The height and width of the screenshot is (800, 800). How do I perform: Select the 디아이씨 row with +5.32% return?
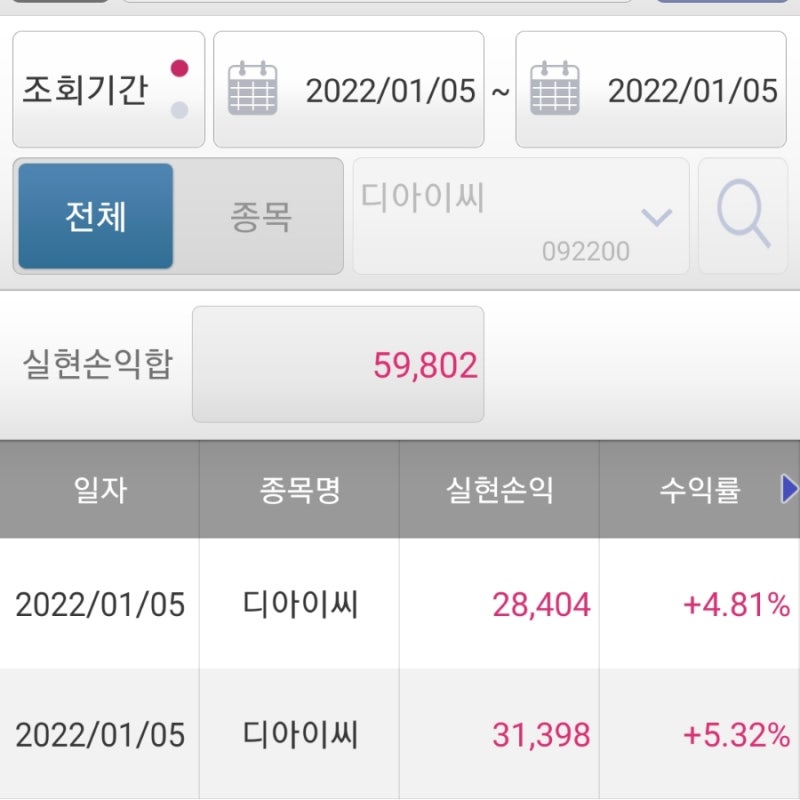click(x=400, y=734)
